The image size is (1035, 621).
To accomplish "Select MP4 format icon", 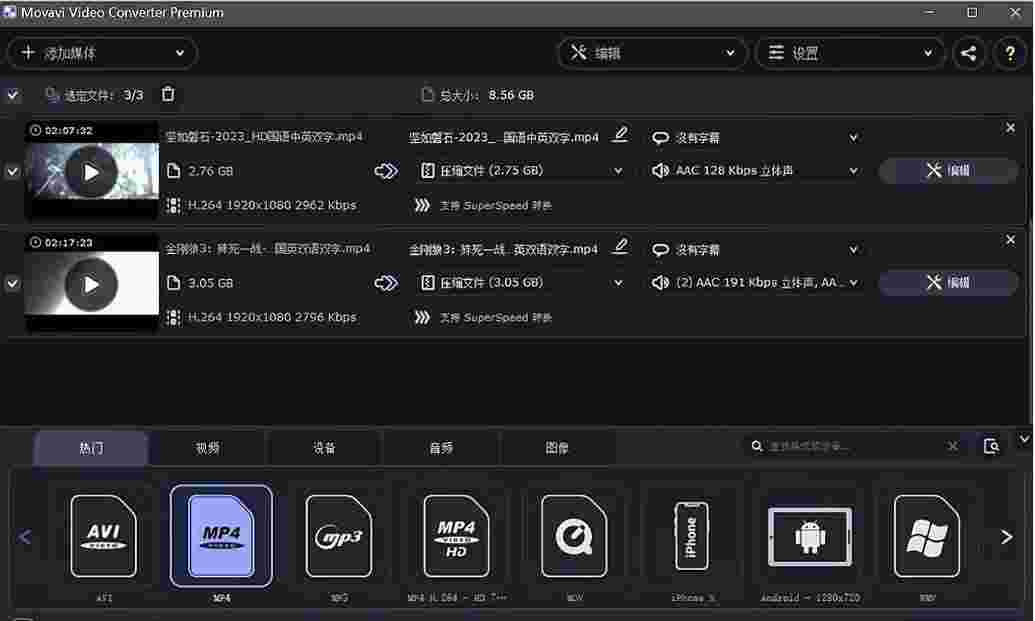I will pyautogui.click(x=221, y=536).
